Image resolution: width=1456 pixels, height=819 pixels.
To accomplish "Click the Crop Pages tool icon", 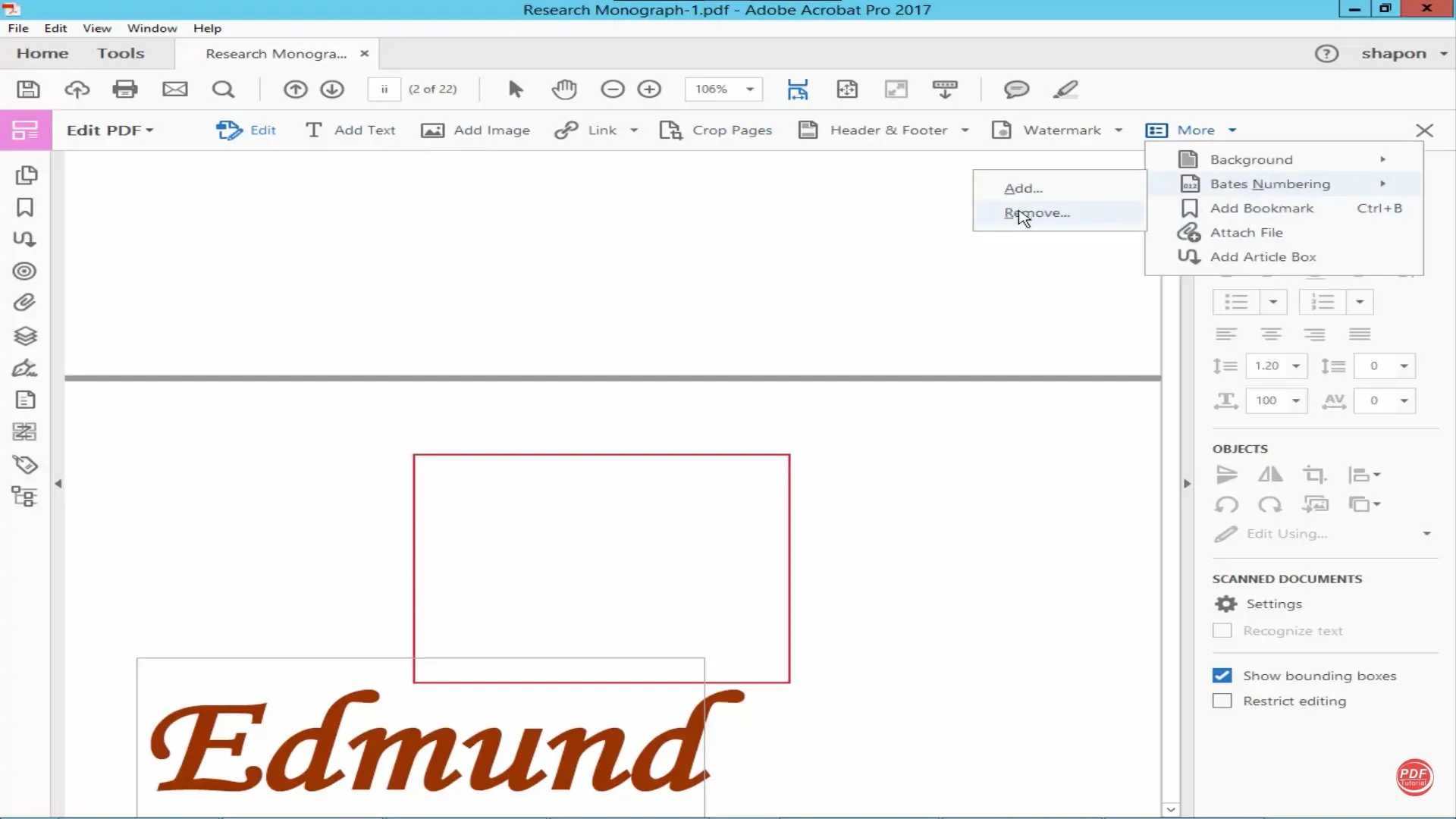I will point(669,130).
